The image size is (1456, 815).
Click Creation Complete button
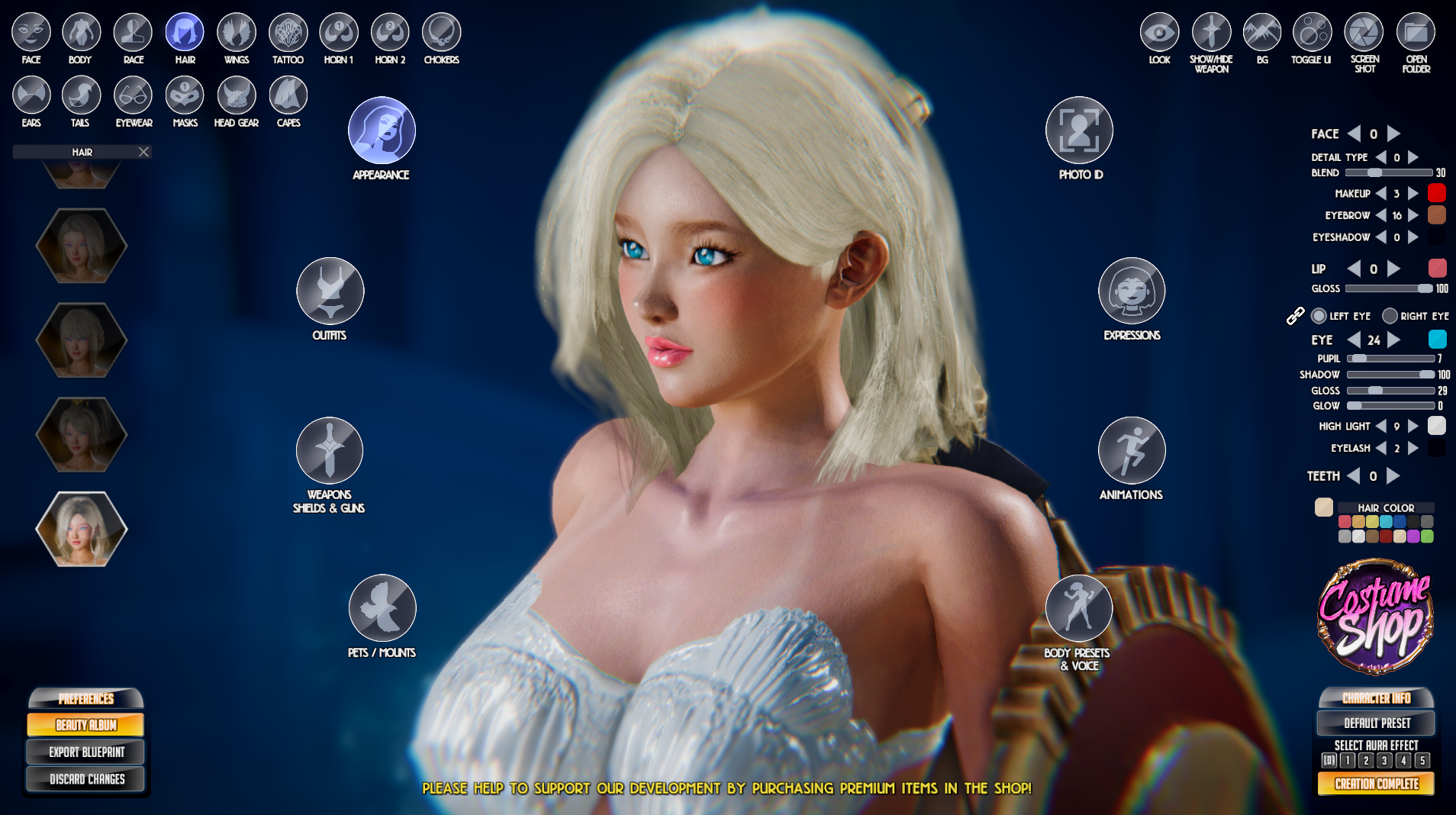point(1376,784)
